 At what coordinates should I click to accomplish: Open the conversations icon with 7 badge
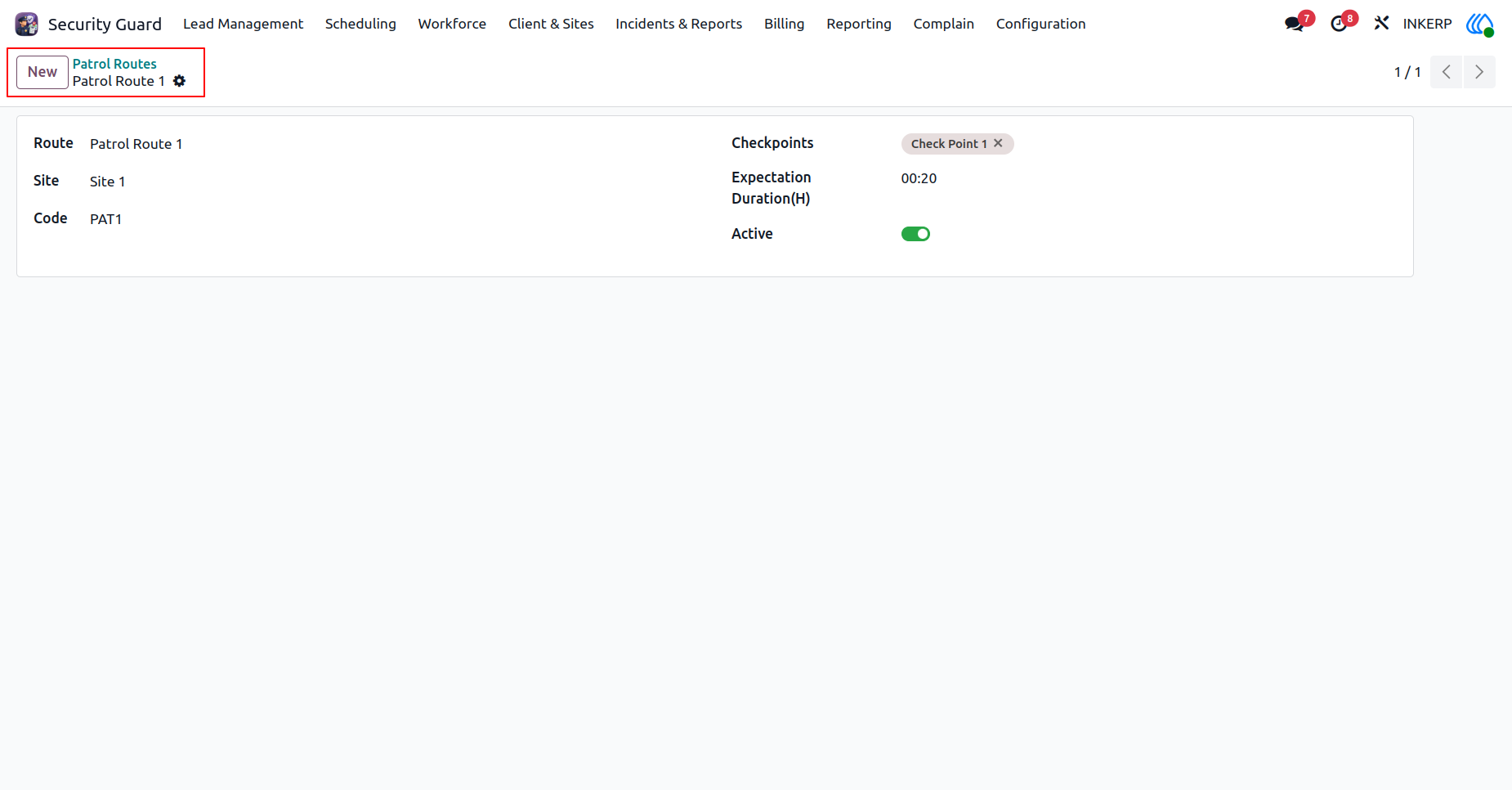point(1295,24)
